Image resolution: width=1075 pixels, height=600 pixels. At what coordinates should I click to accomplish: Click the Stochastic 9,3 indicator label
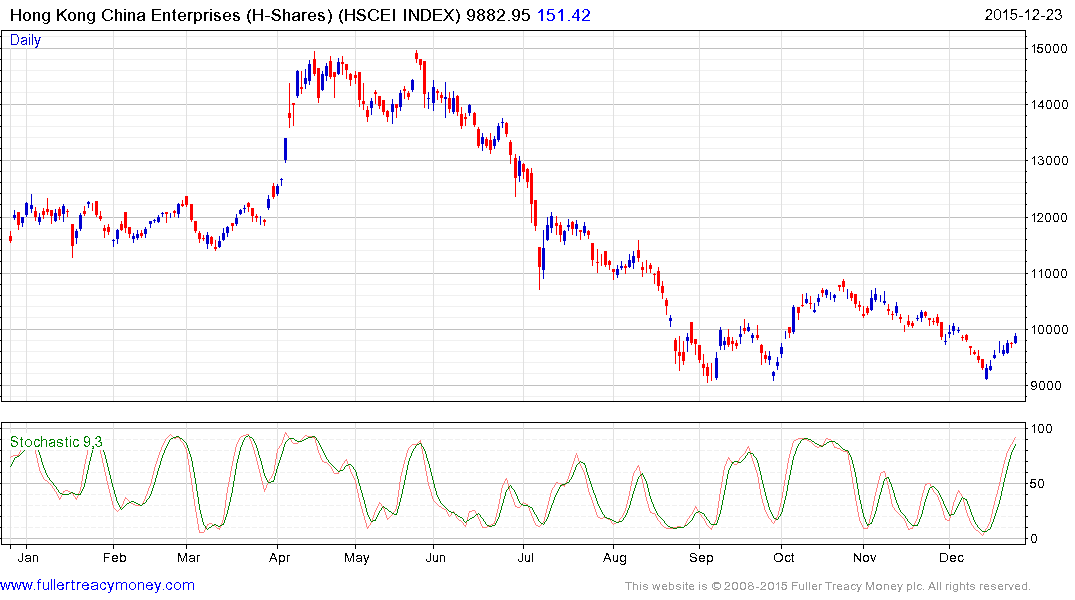(x=57, y=442)
